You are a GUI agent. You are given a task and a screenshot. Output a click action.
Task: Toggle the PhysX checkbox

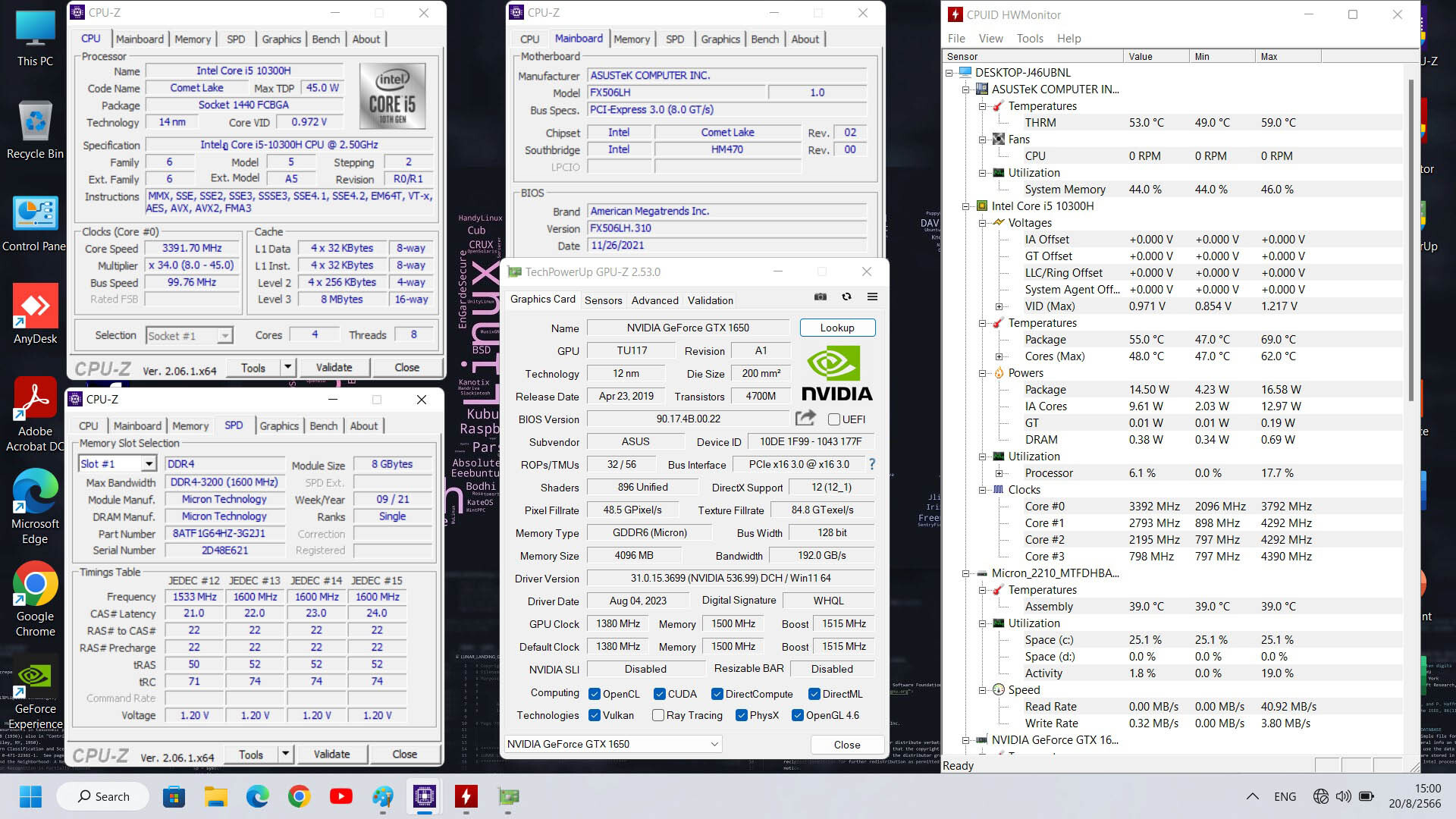coord(741,715)
